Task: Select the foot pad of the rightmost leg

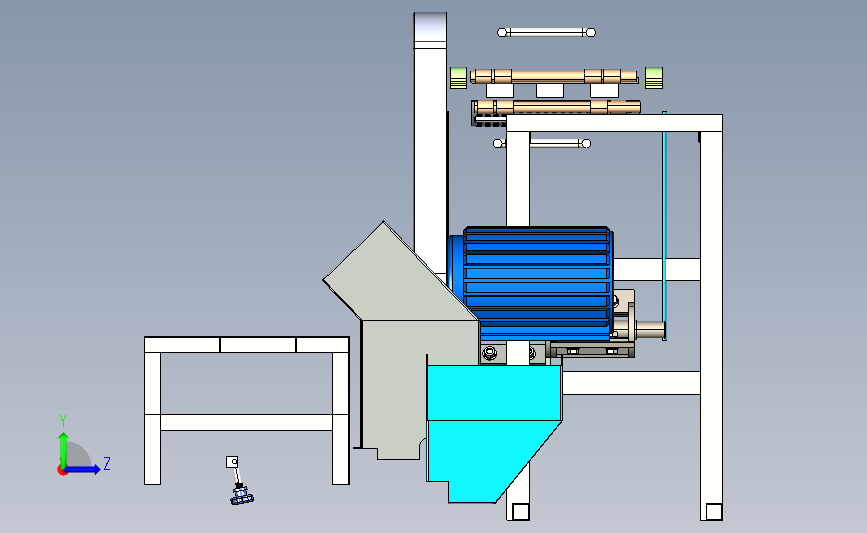Action: [714, 512]
